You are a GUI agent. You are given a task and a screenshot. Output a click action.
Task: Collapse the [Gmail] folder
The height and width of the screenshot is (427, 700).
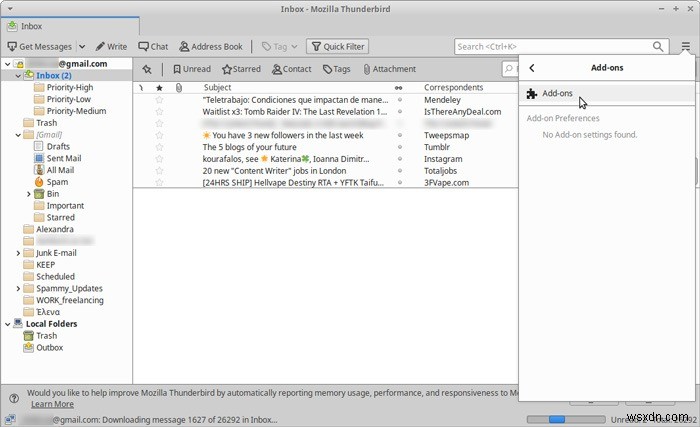(x=18, y=135)
